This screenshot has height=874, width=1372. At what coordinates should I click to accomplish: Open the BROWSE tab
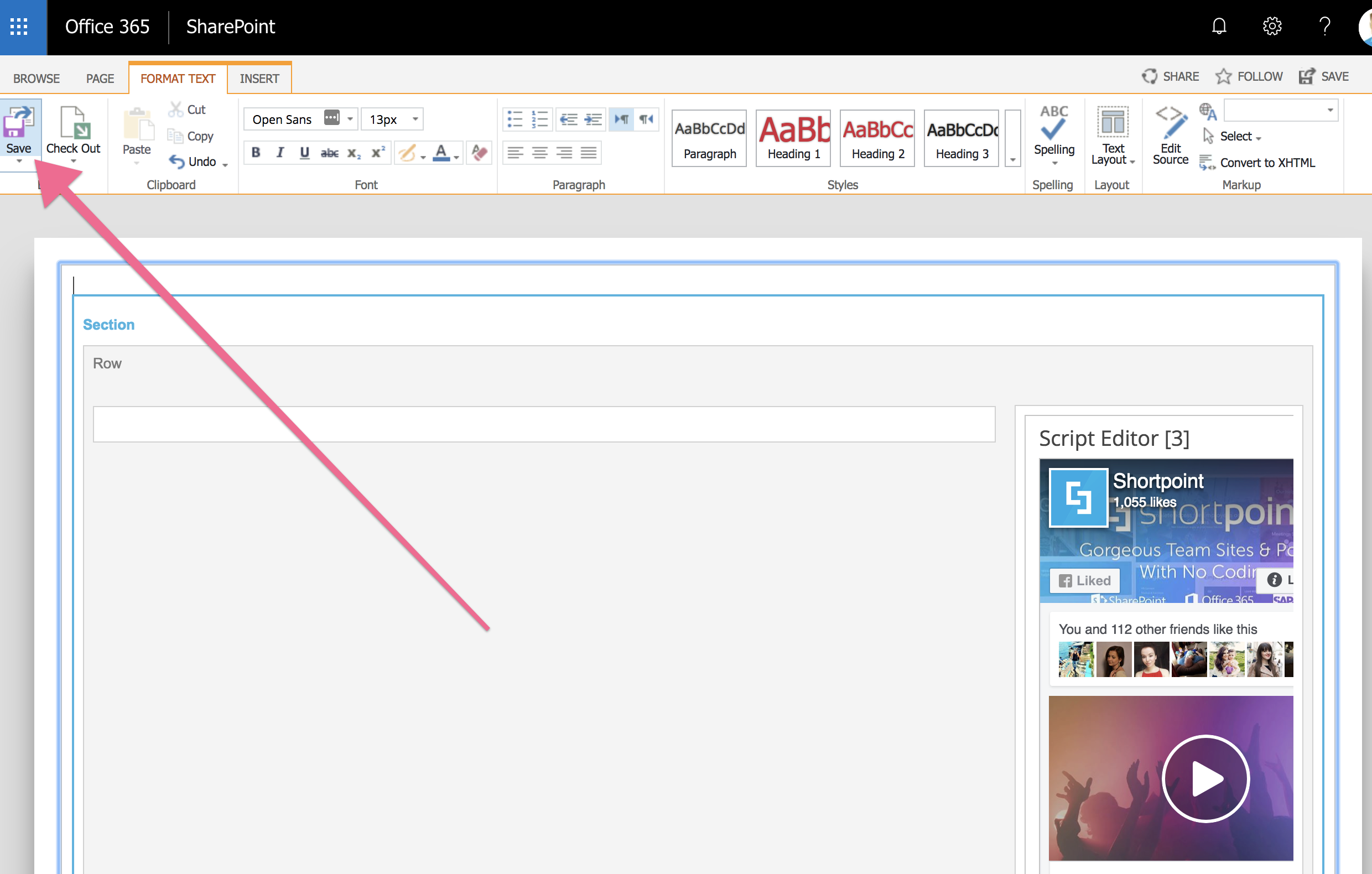click(x=36, y=78)
